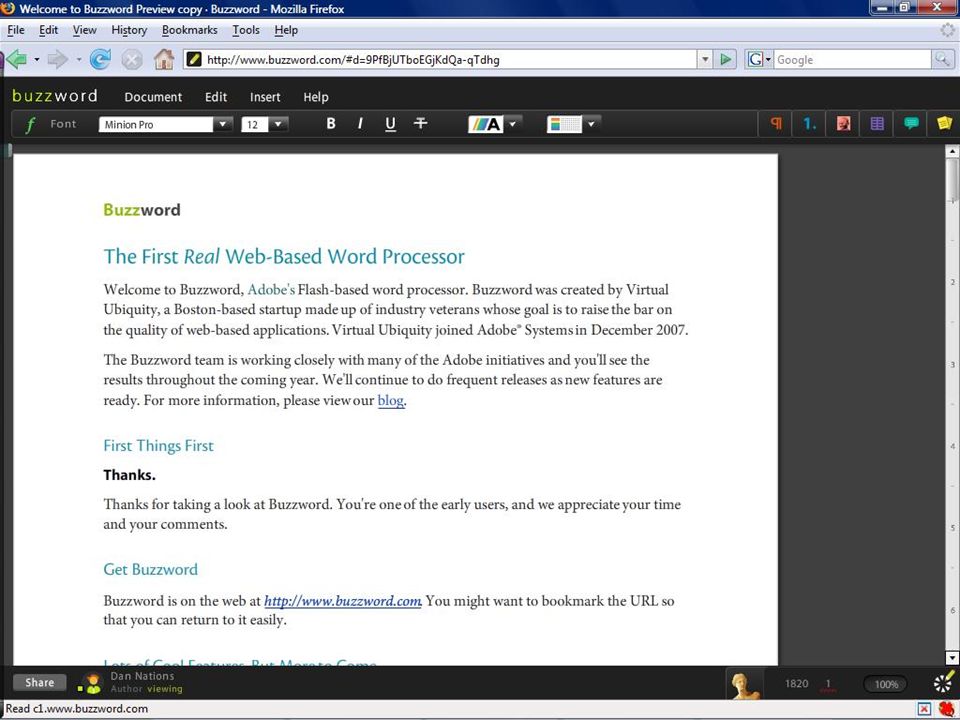Click the buzzword logo
The width and height of the screenshot is (960, 720).
(55, 96)
